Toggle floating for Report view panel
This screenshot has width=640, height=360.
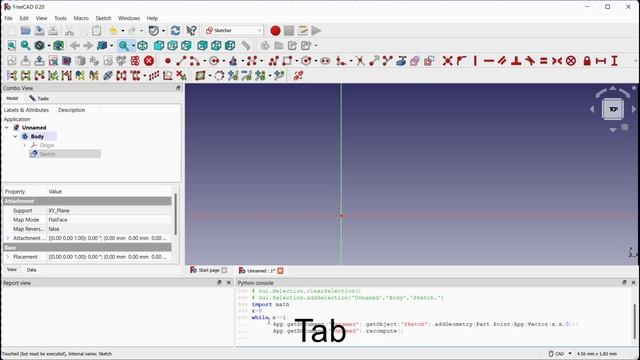tap(219, 282)
